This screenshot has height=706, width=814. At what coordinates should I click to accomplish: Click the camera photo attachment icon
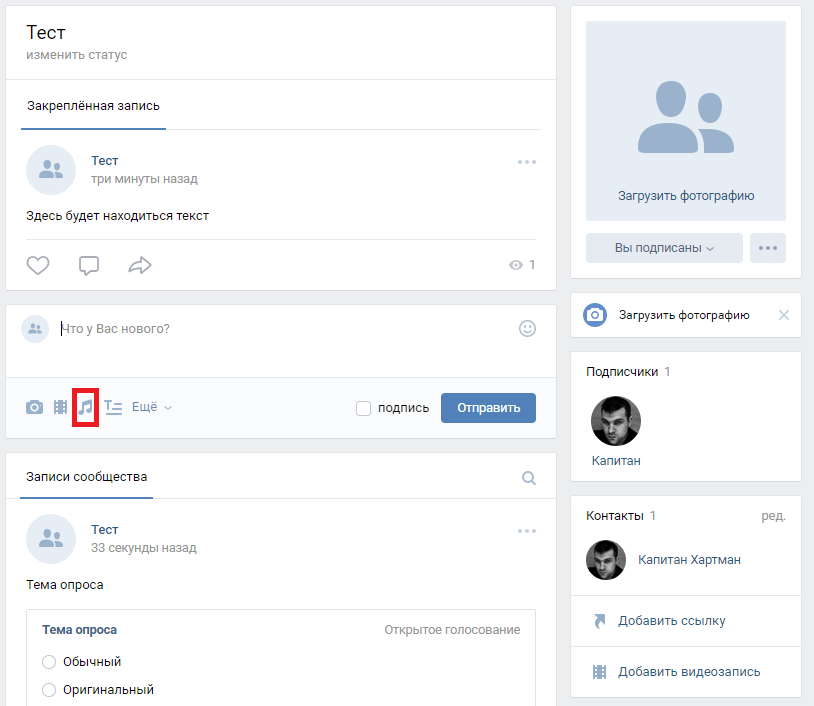click(x=35, y=407)
